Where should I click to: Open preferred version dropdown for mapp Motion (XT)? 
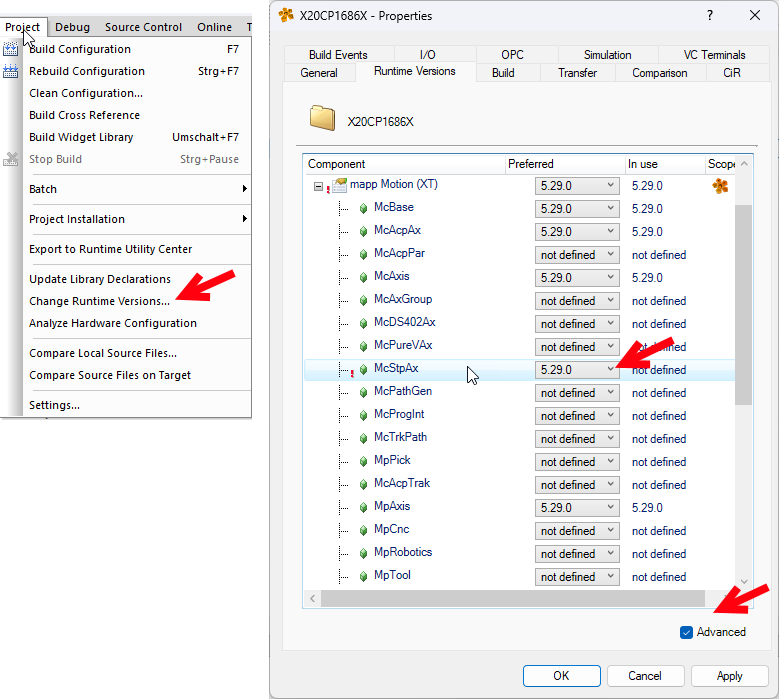(x=577, y=186)
